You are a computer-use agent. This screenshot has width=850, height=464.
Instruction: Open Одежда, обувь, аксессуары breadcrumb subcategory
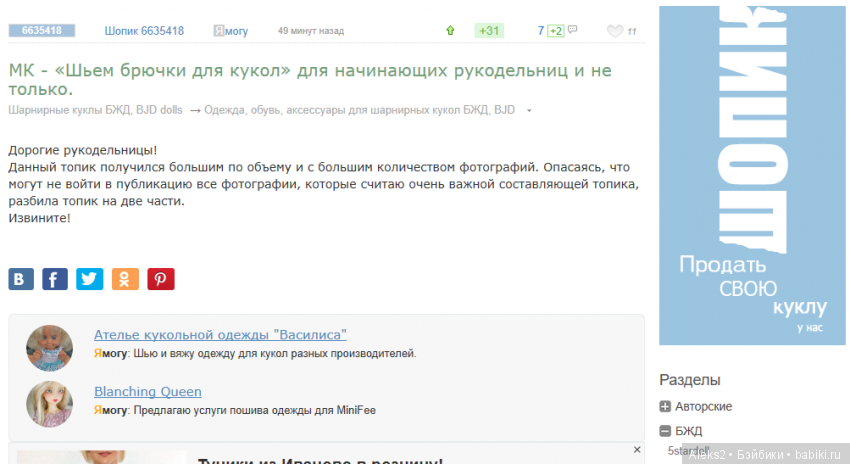pyautogui.click(x=359, y=110)
